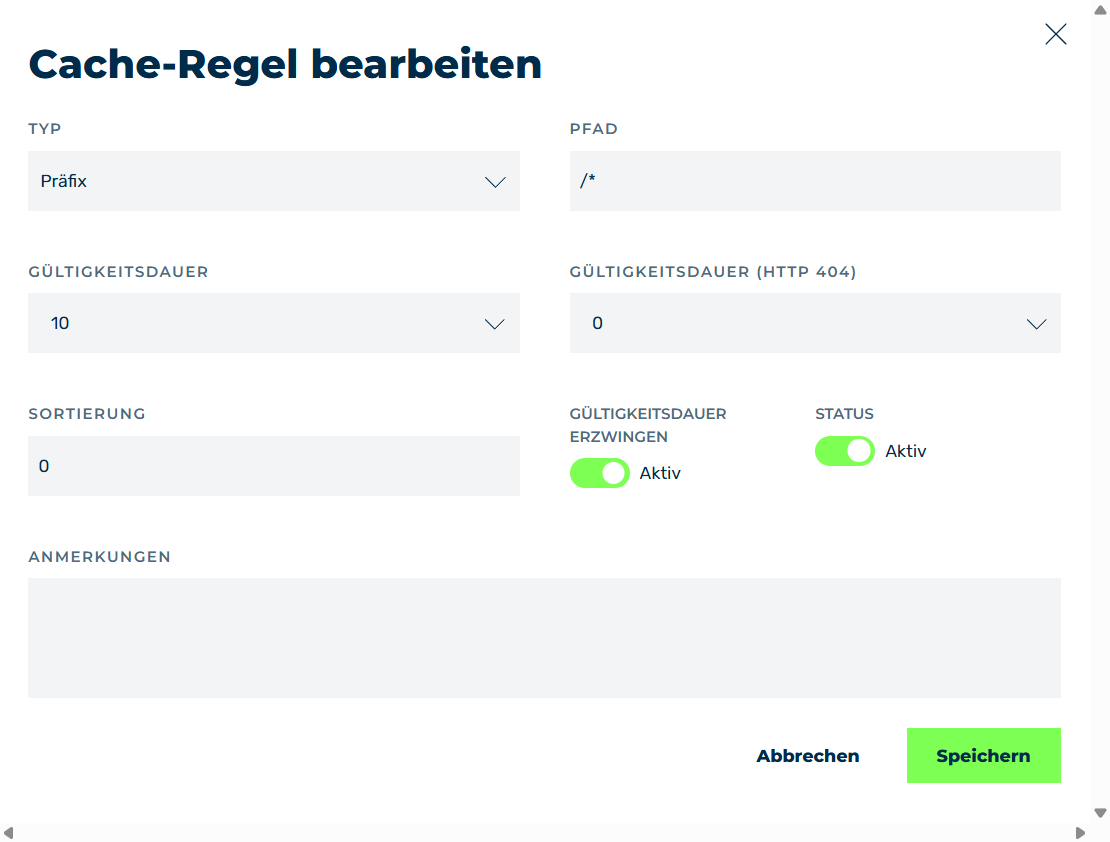Click the scroll up arrow icon

click(1100, 9)
